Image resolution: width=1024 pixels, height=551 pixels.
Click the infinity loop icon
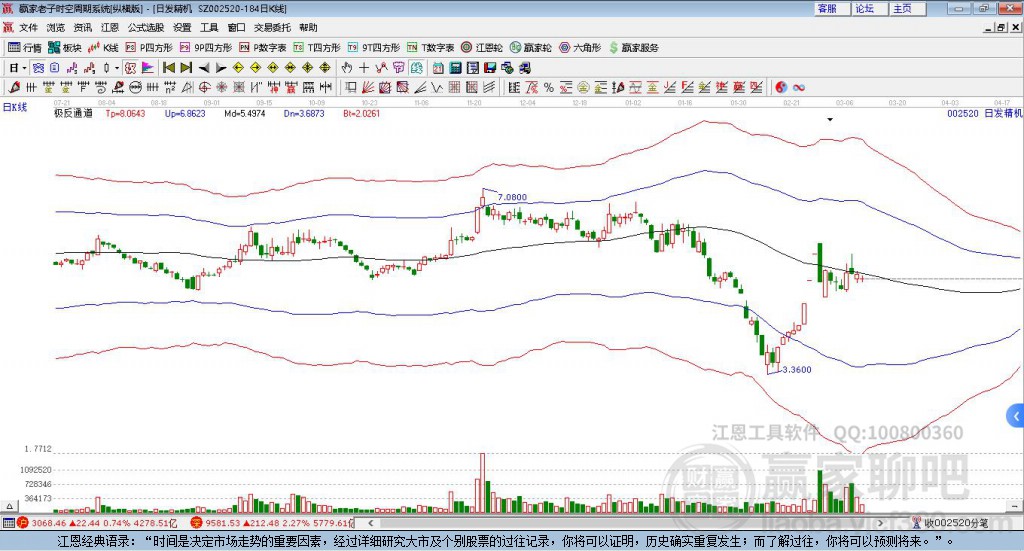click(x=799, y=87)
